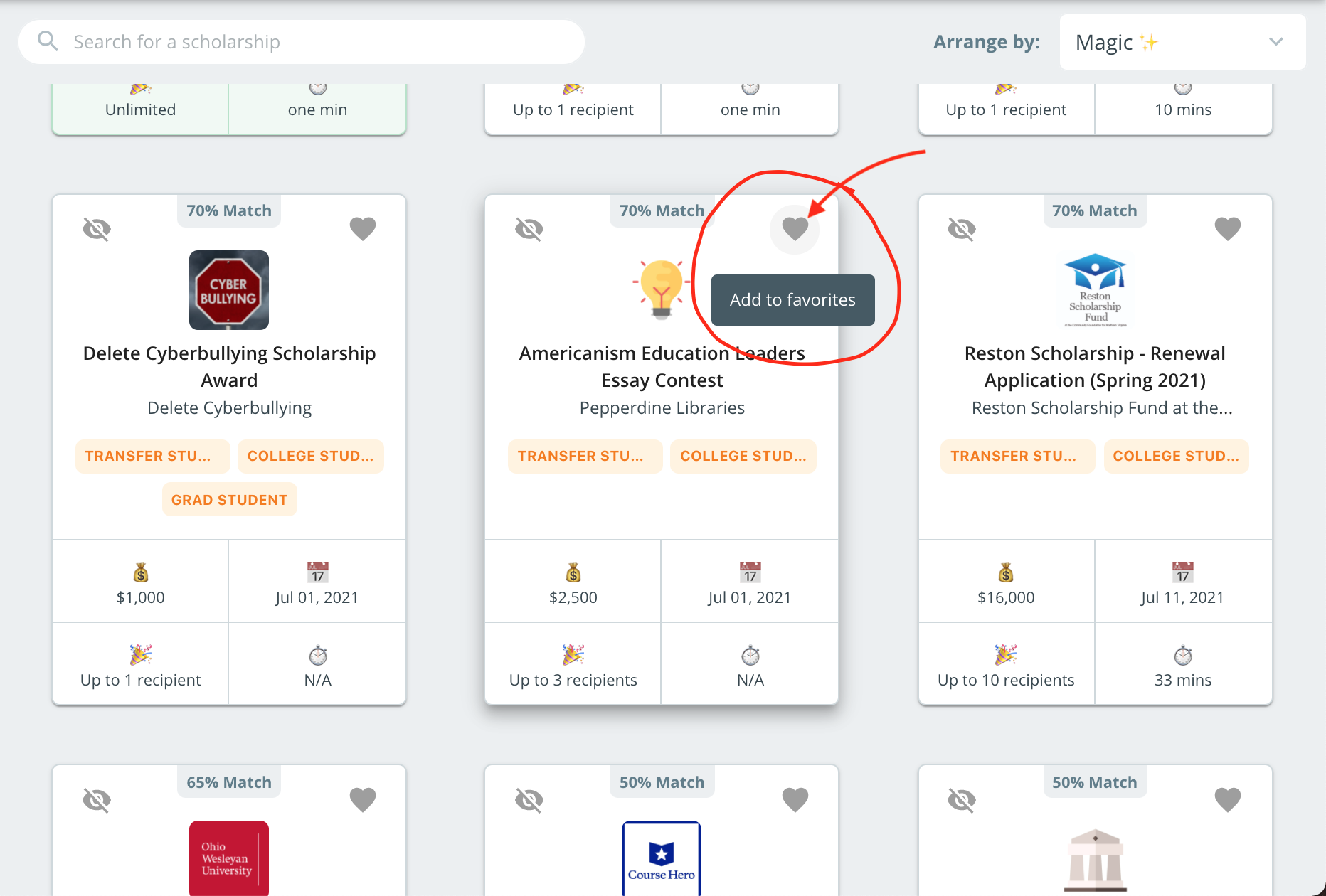Favorite the Delete Cyberbullying Scholarship Award
Image resolution: width=1326 pixels, height=896 pixels.
click(x=363, y=229)
